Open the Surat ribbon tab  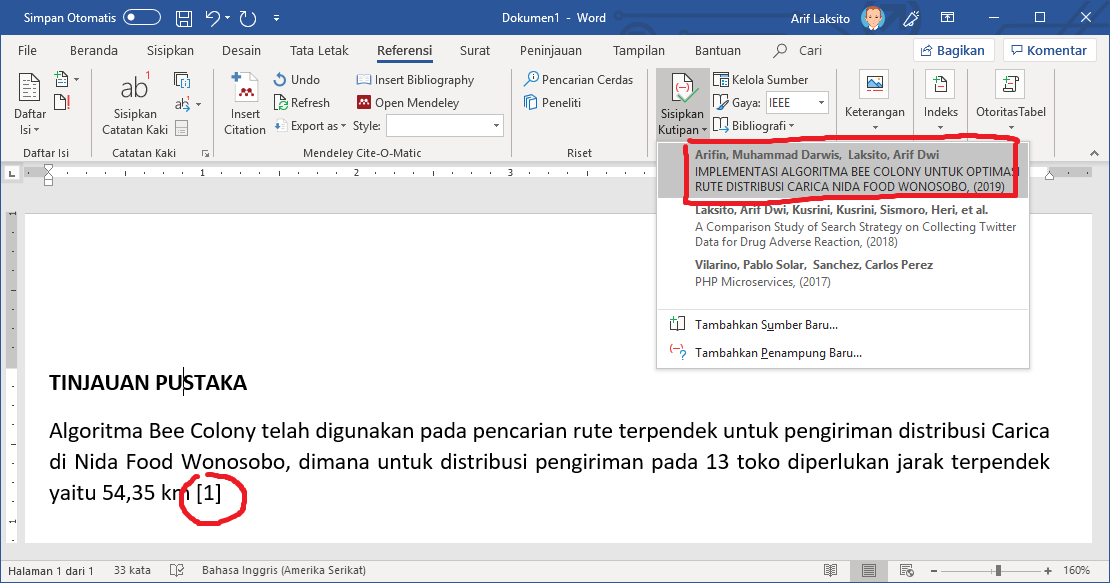click(x=474, y=49)
